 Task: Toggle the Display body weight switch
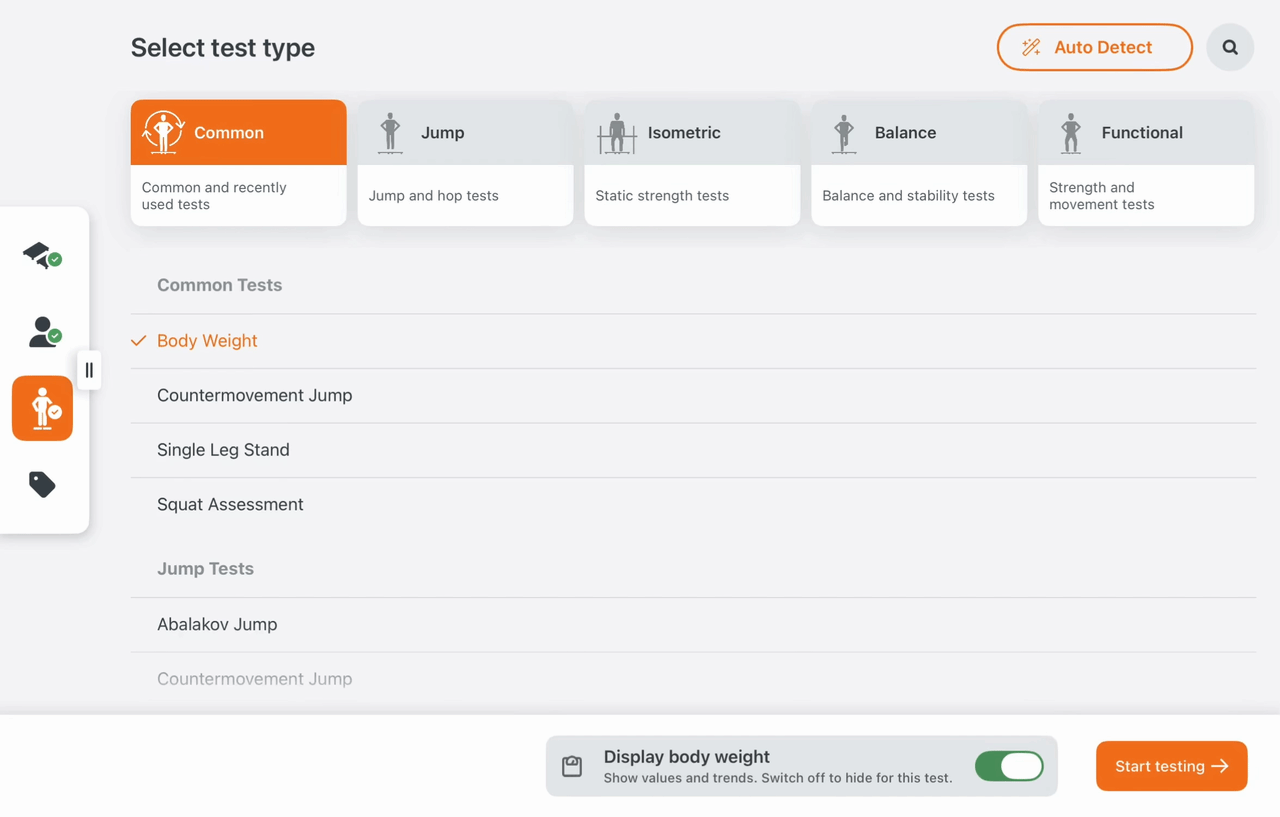(x=1009, y=766)
